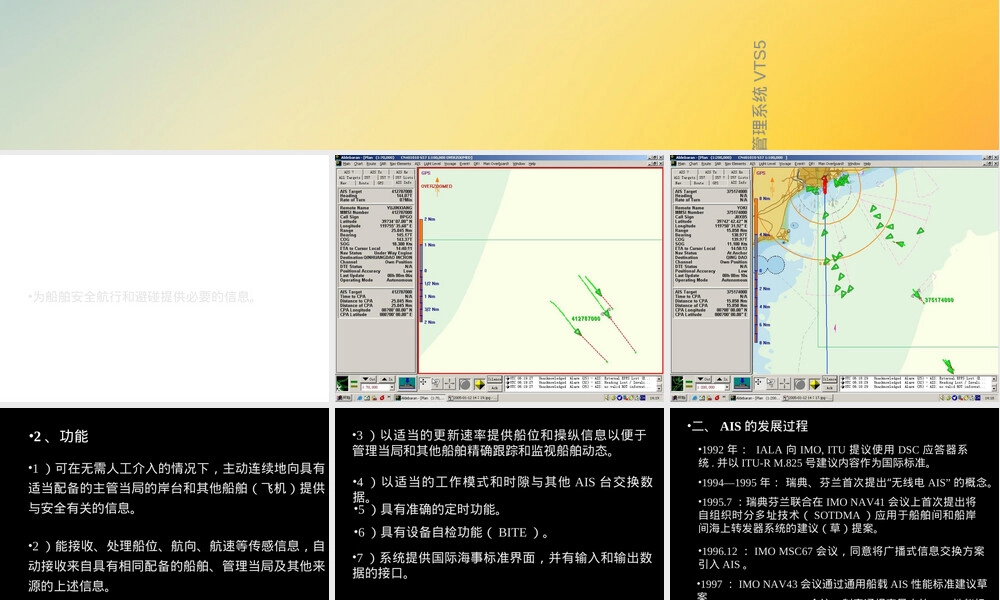Click Ack in the 412787000 screenshot
This screenshot has height=600, width=1000.
494,388
